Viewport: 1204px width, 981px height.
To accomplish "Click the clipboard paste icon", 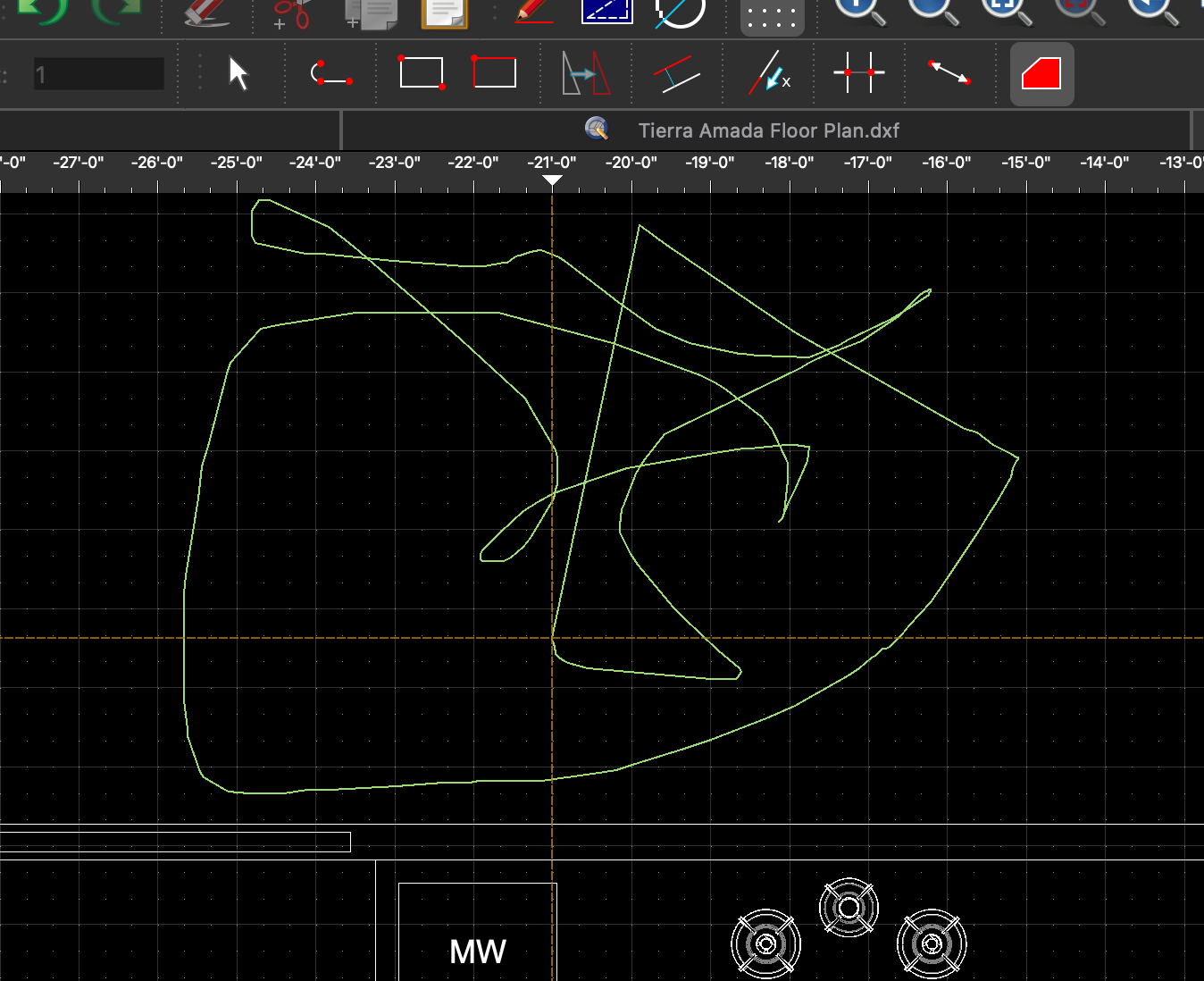I will click(x=444, y=13).
